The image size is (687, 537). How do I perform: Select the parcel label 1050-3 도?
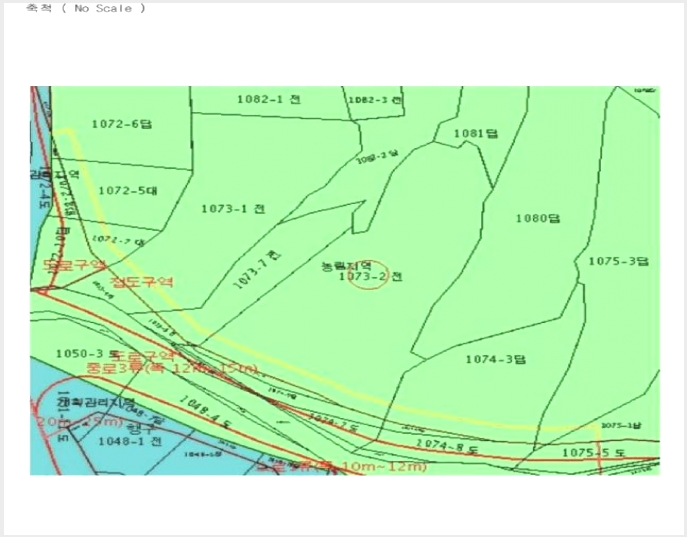tap(88, 353)
